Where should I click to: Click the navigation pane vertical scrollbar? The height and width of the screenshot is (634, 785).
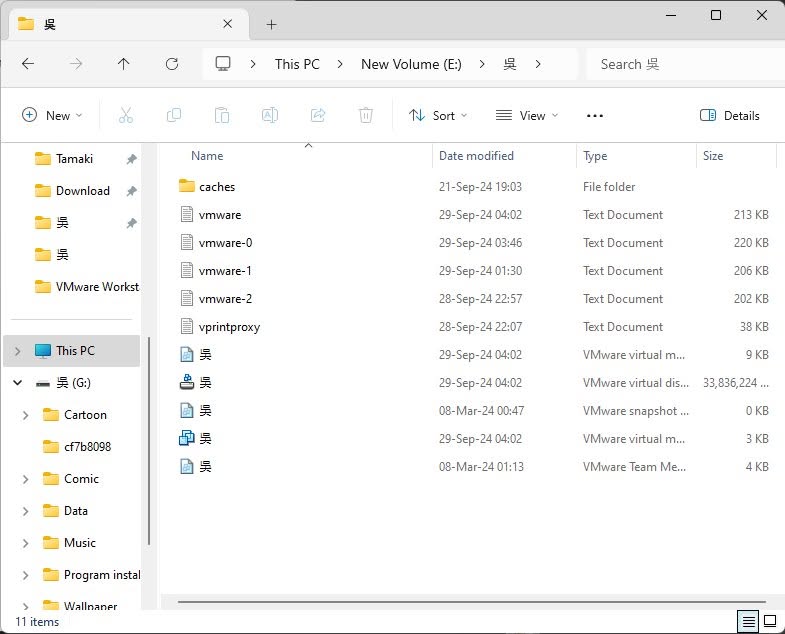[x=149, y=441]
